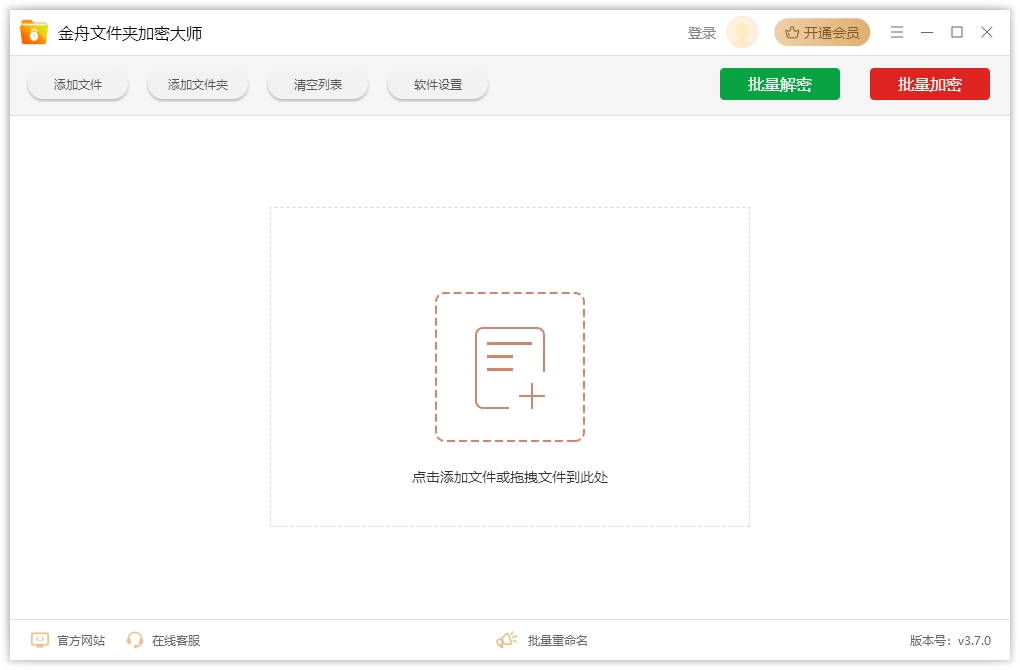The image size is (1020, 670).
Task: Open the hamburger menu icon
Action: pos(896,32)
